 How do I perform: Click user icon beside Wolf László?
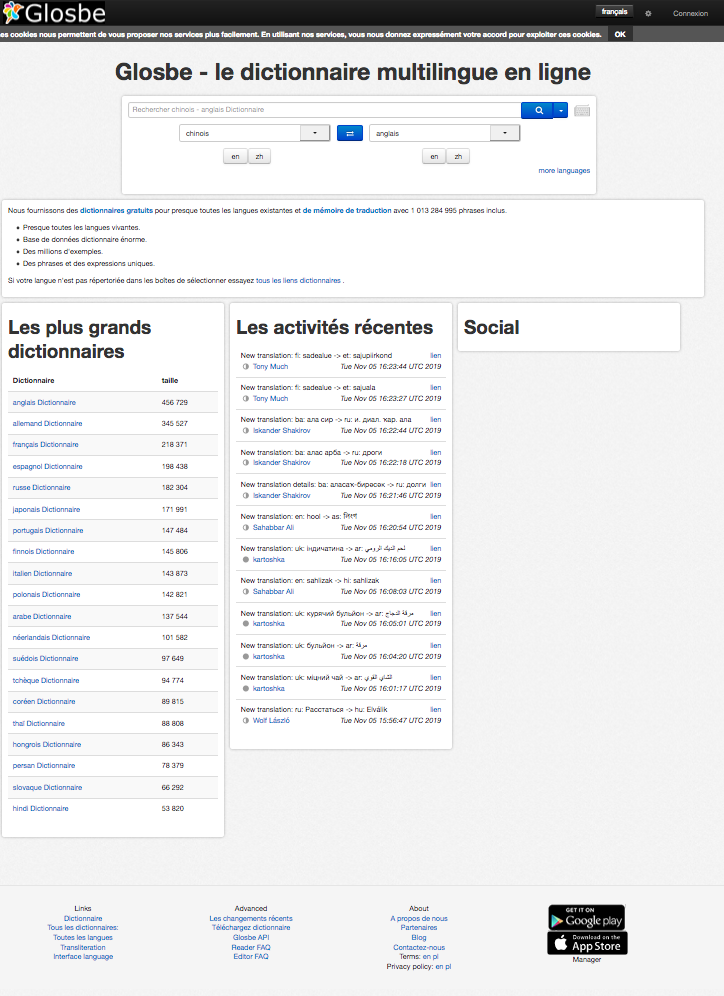click(x=245, y=720)
